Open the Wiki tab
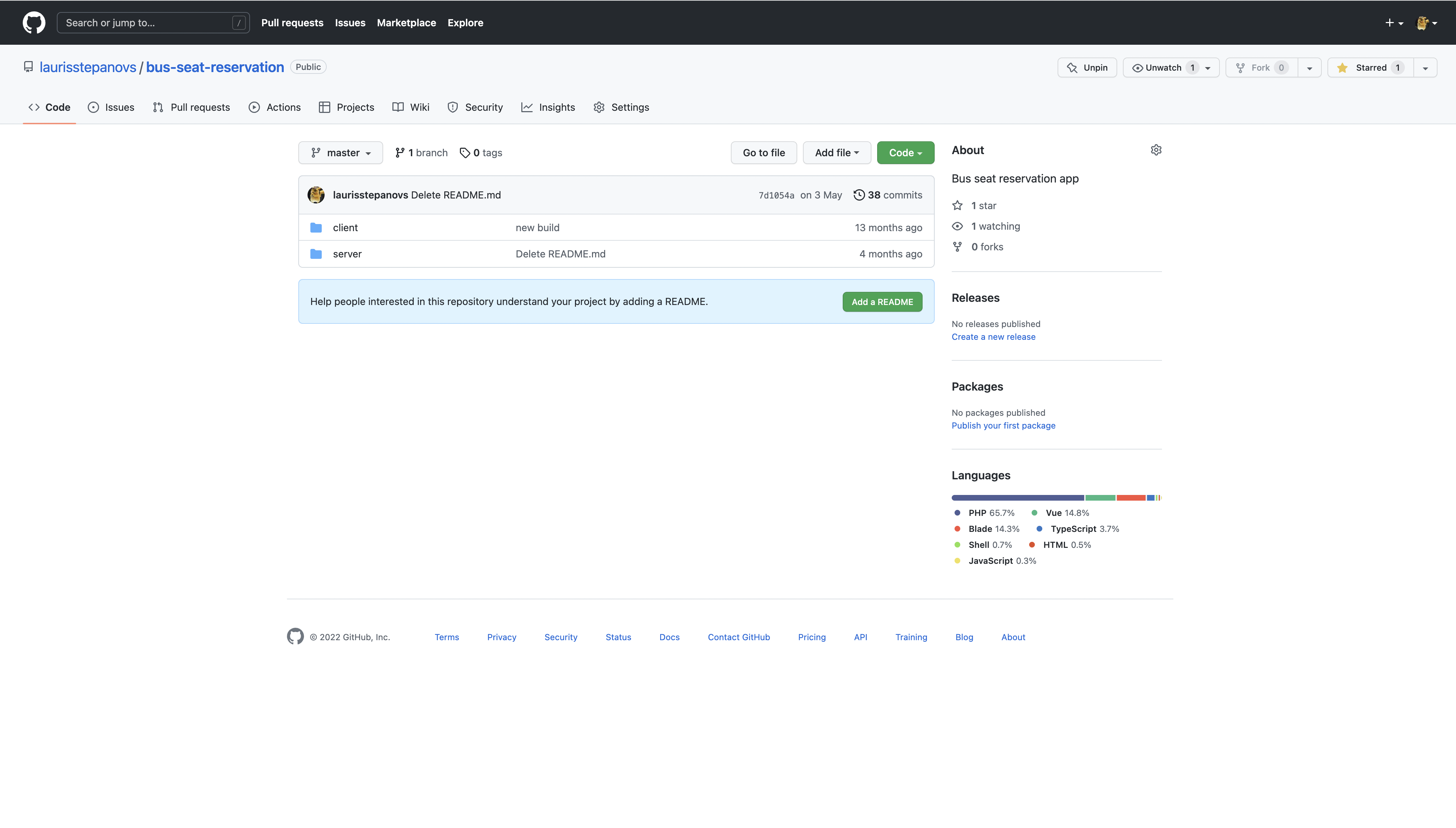This screenshot has height=828, width=1456. point(411,107)
